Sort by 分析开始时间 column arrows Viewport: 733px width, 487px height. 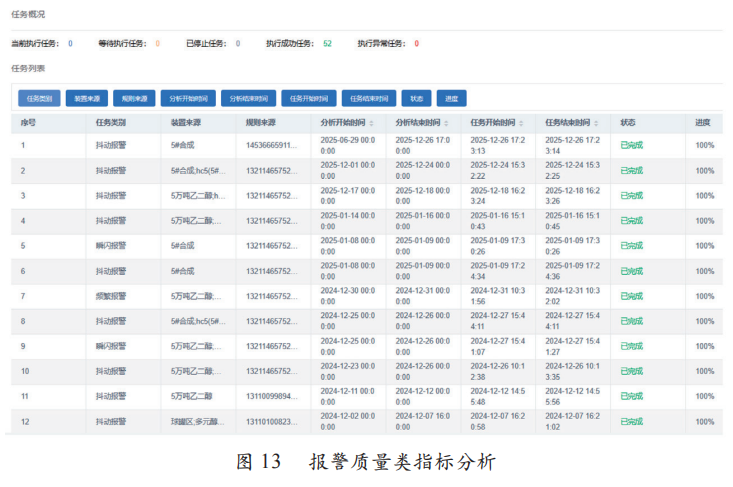pyautogui.click(x=371, y=123)
